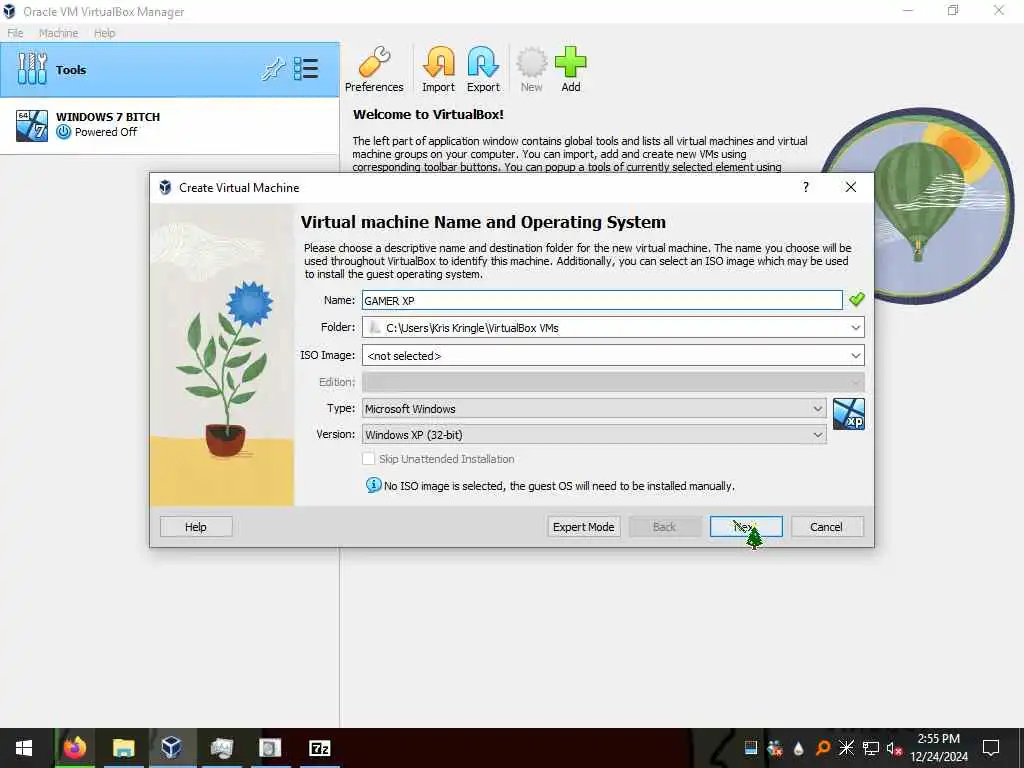
Task: Click the Help button in the dialog
Action: click(x=196, y=526)
